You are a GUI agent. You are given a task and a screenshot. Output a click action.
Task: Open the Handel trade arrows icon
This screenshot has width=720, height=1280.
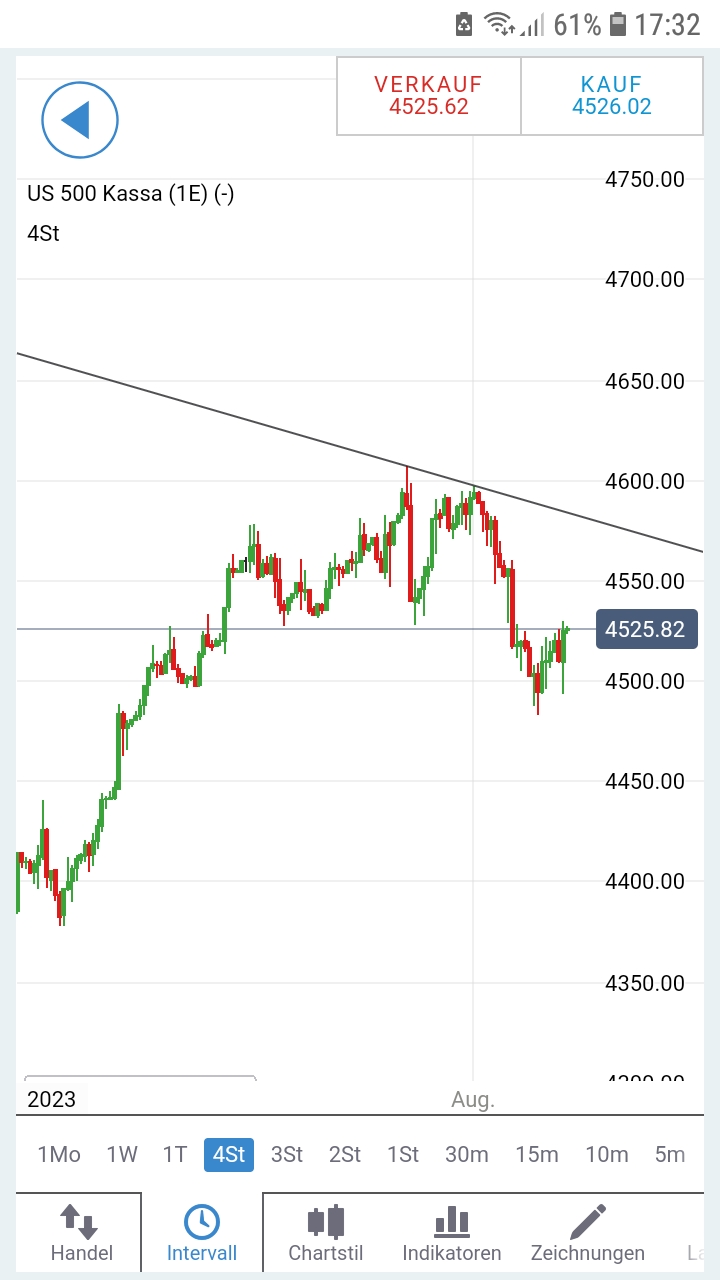[x=79, y=1222]
